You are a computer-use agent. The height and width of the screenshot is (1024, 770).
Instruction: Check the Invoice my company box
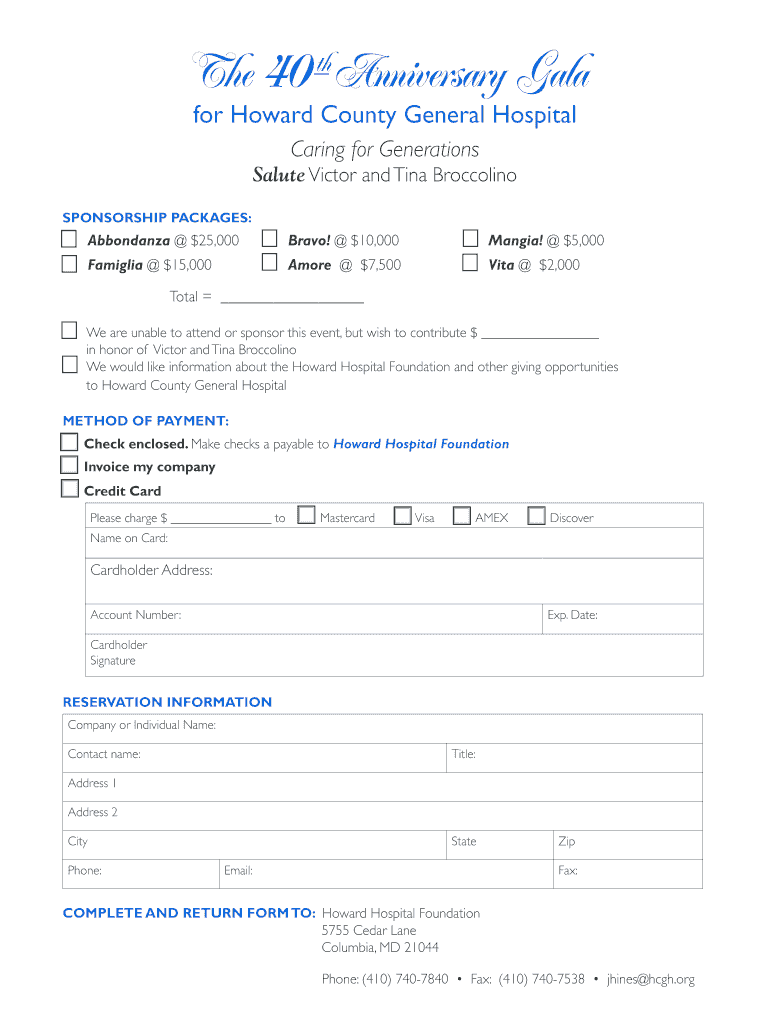tap(69, 465)
